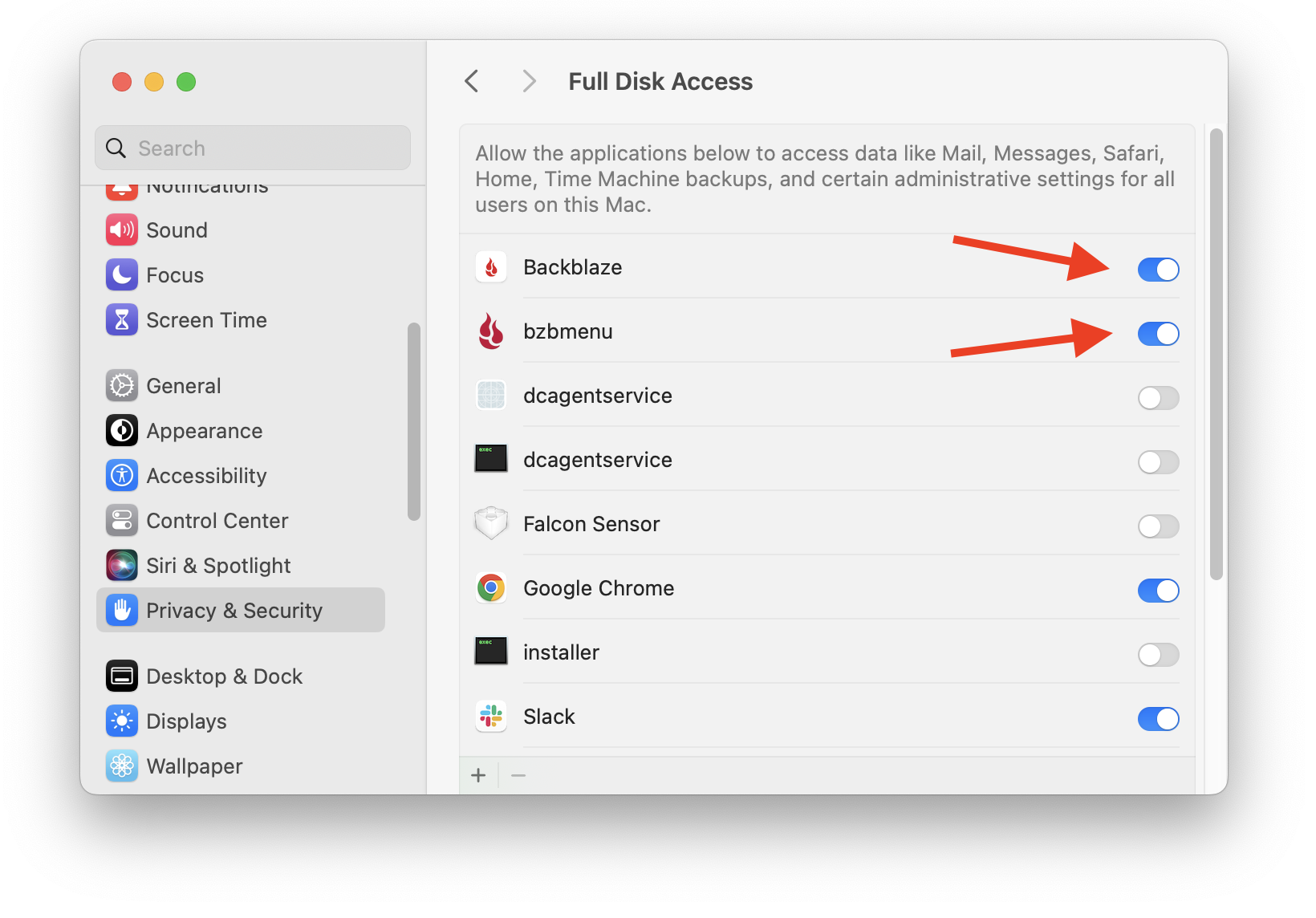Open the Sound settings pane
The width and height of the screenshot is (1316, 918).
[241, 230]
